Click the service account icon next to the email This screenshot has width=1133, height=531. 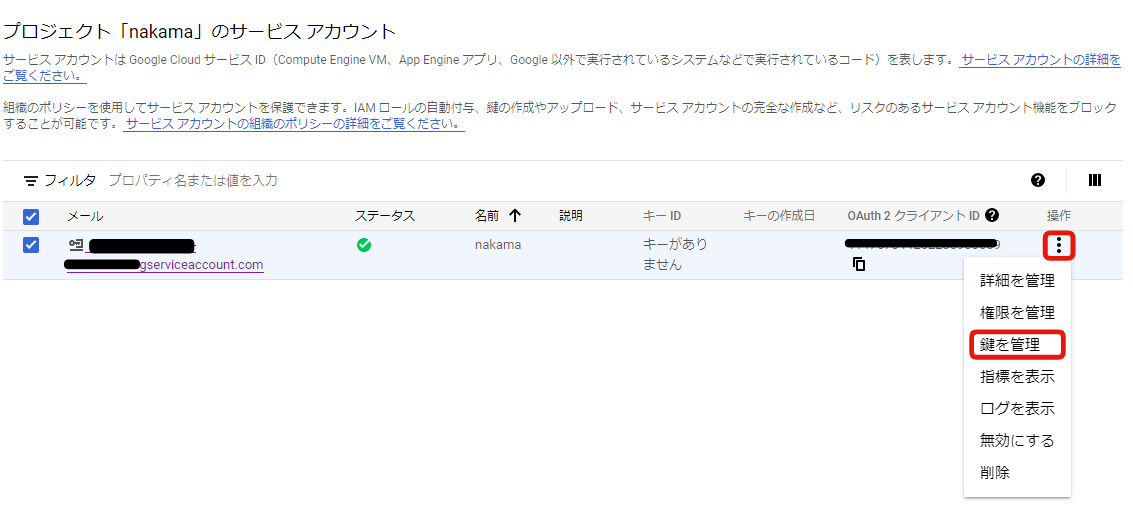coord(76,245)
